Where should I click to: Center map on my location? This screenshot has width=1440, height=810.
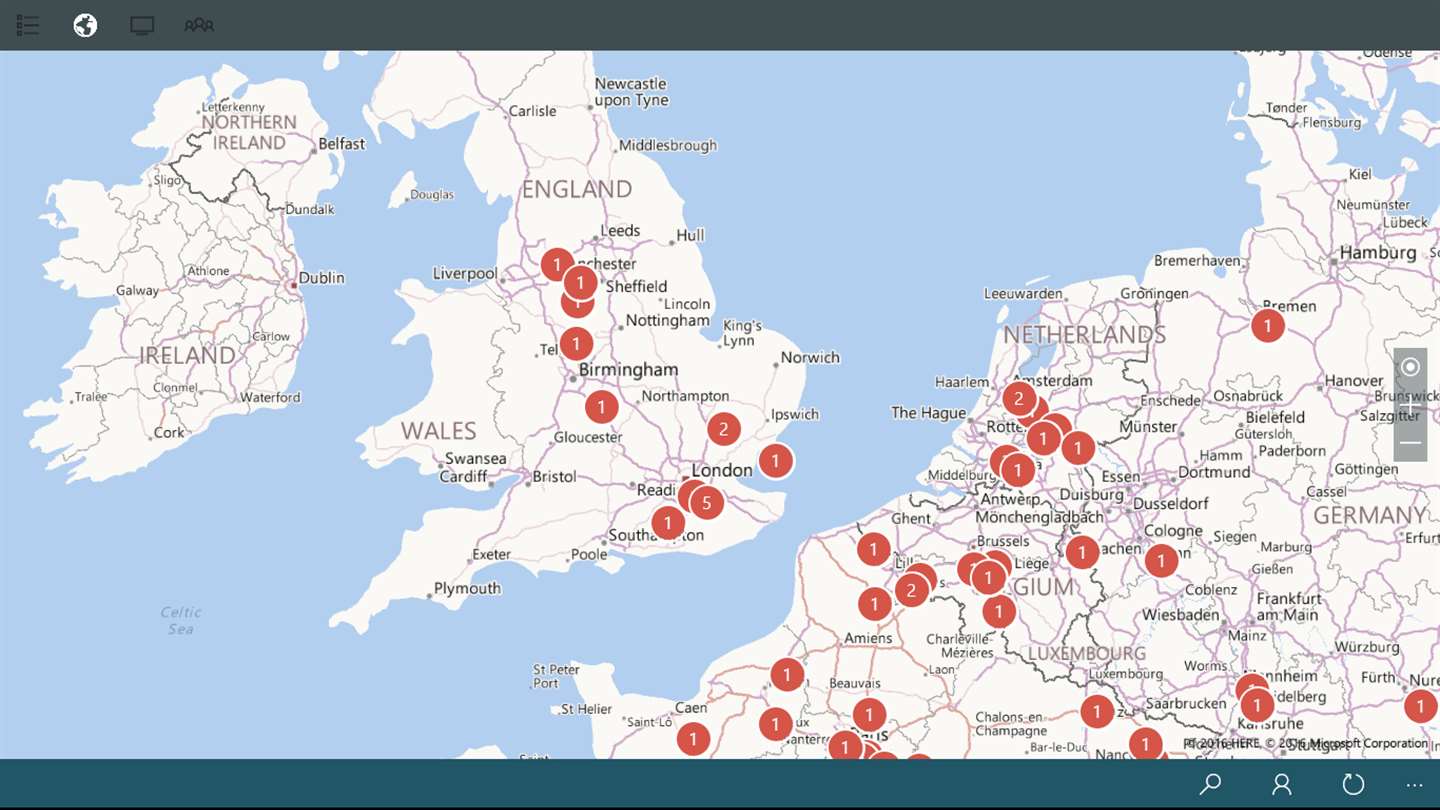coord(1410,367)
